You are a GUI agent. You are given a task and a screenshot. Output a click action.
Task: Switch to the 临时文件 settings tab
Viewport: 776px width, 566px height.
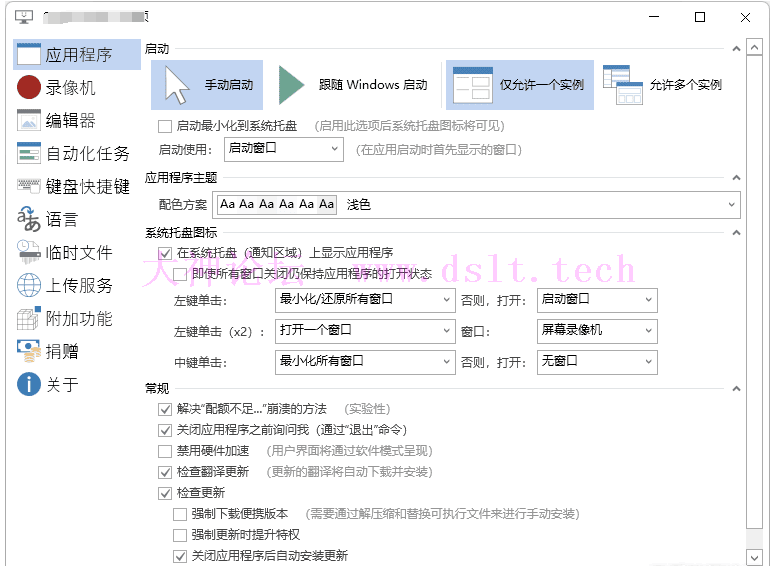click(79, 252)
